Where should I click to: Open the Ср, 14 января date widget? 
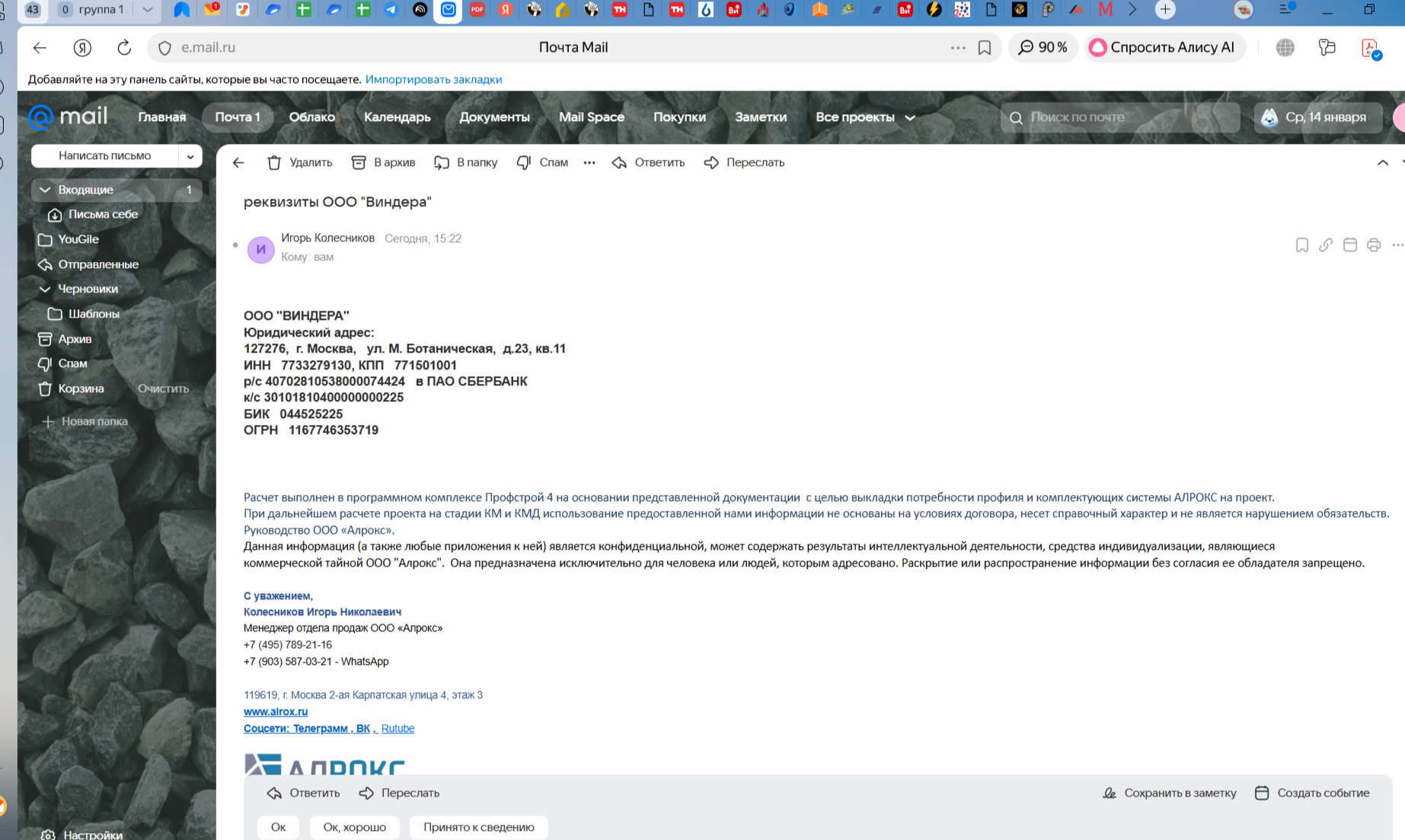[1318, 117]
